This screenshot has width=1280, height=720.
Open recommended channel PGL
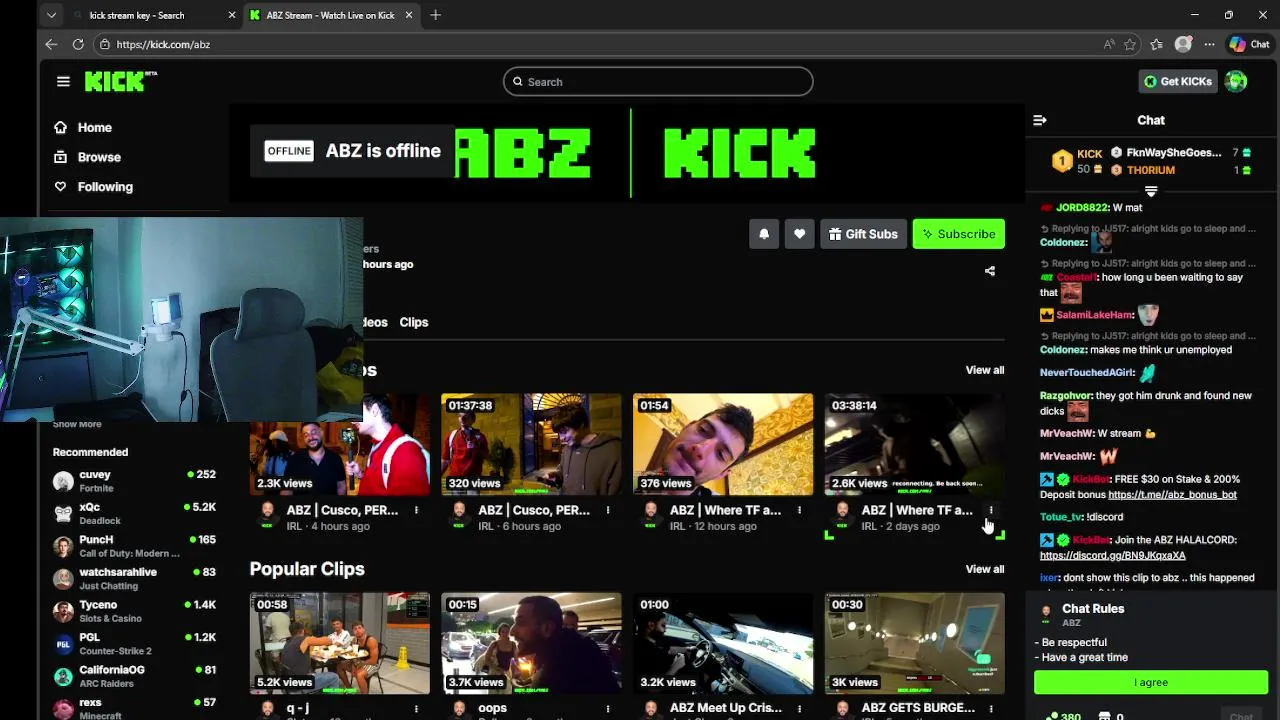tap(134, 643)
